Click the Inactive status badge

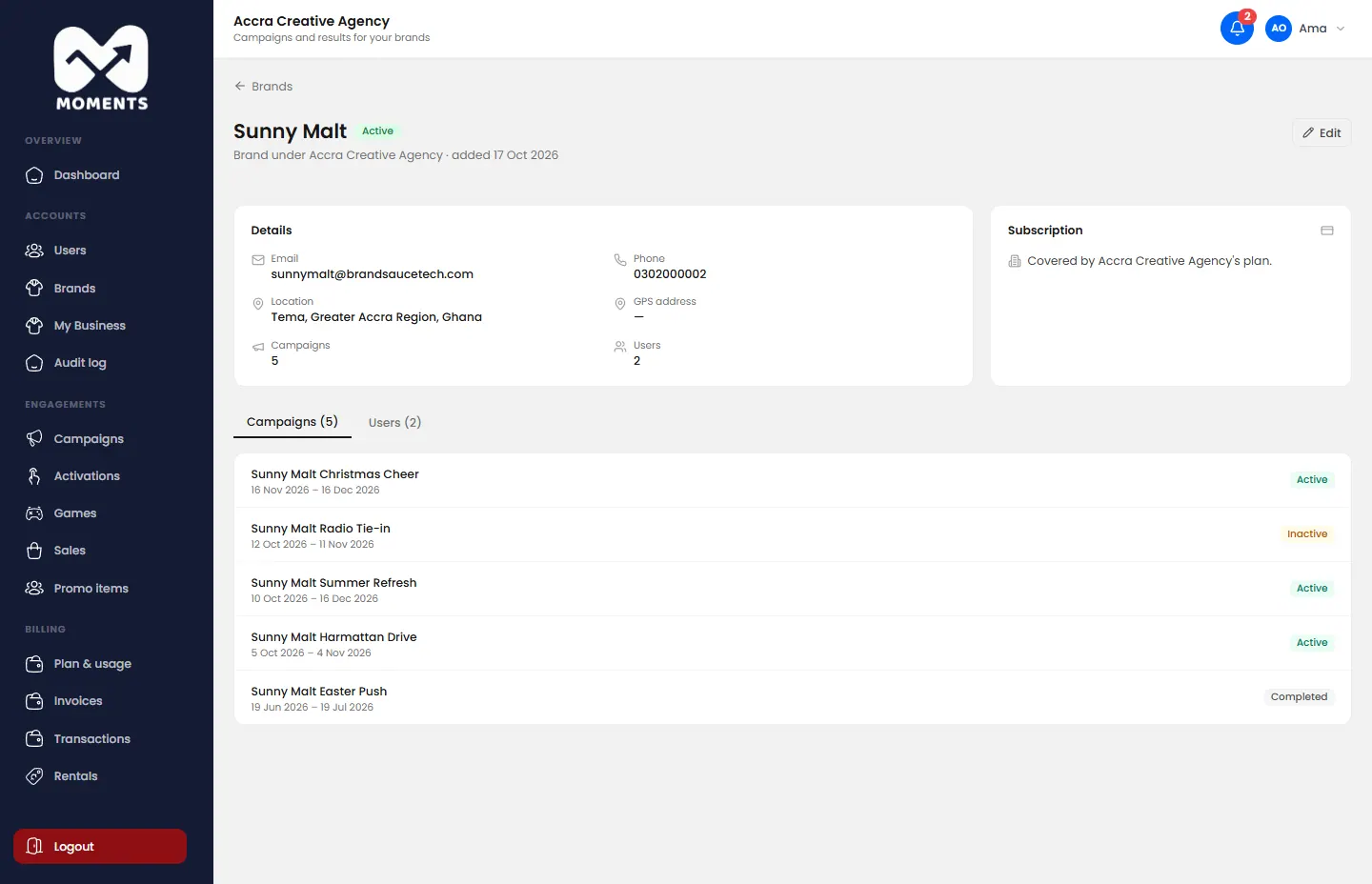pos(1307,534)
